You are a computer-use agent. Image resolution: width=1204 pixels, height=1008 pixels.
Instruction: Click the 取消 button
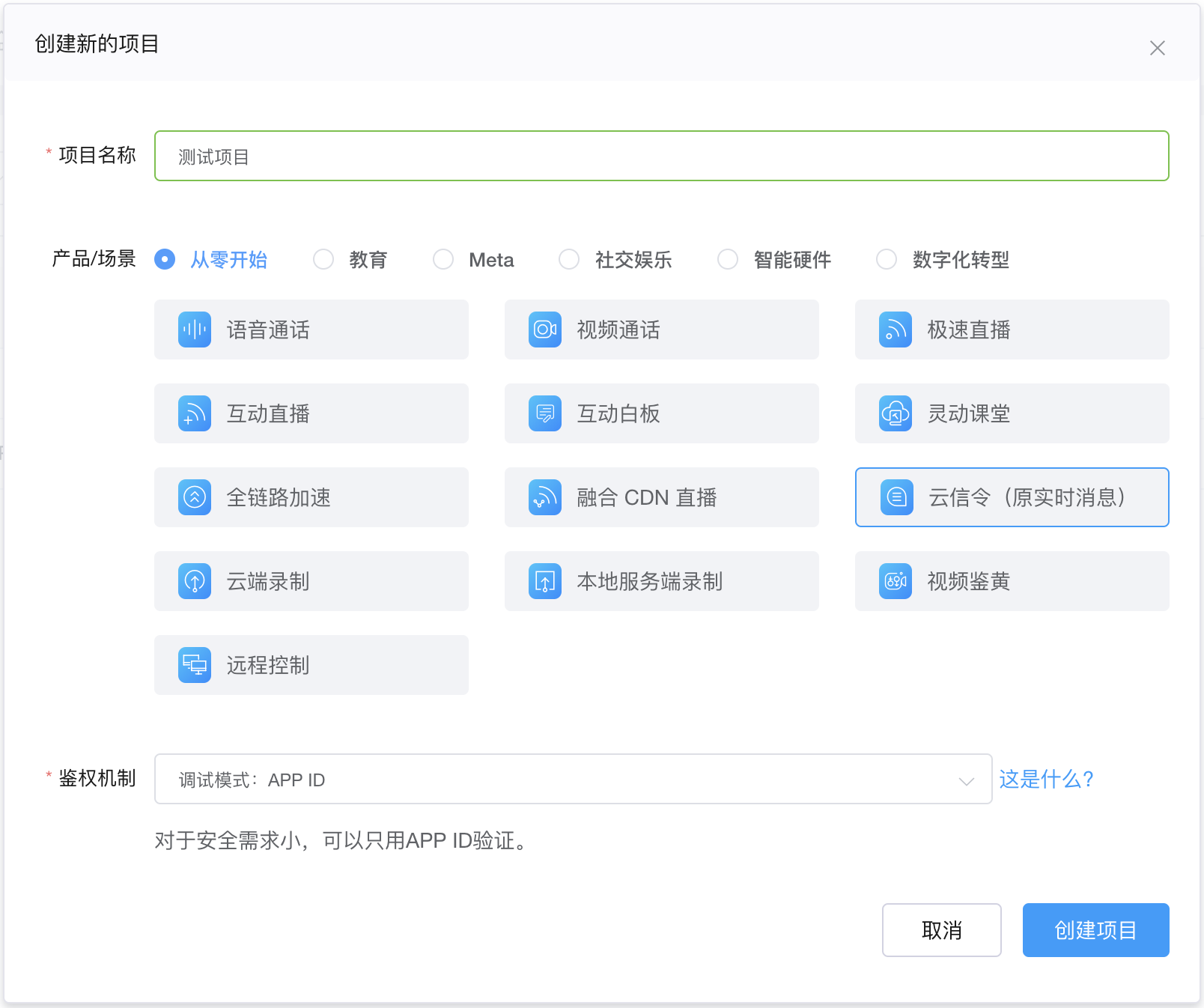(942, 930)
